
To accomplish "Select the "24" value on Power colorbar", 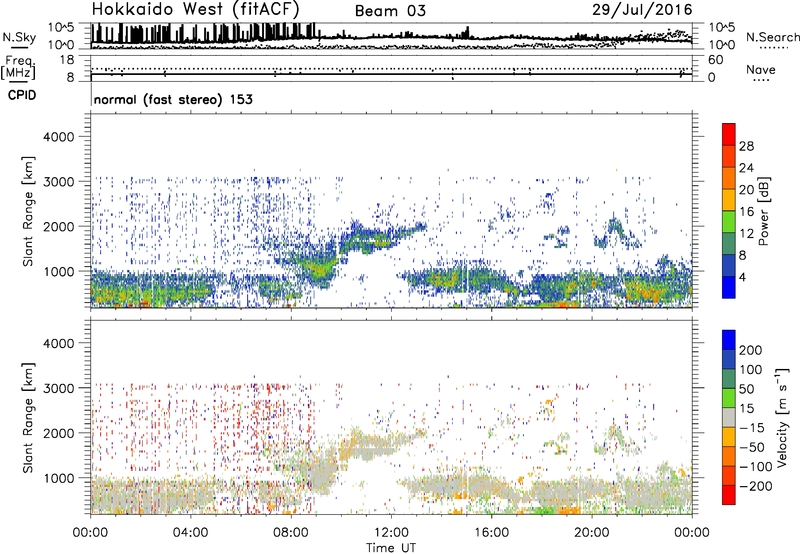I will tap(746, 168).
